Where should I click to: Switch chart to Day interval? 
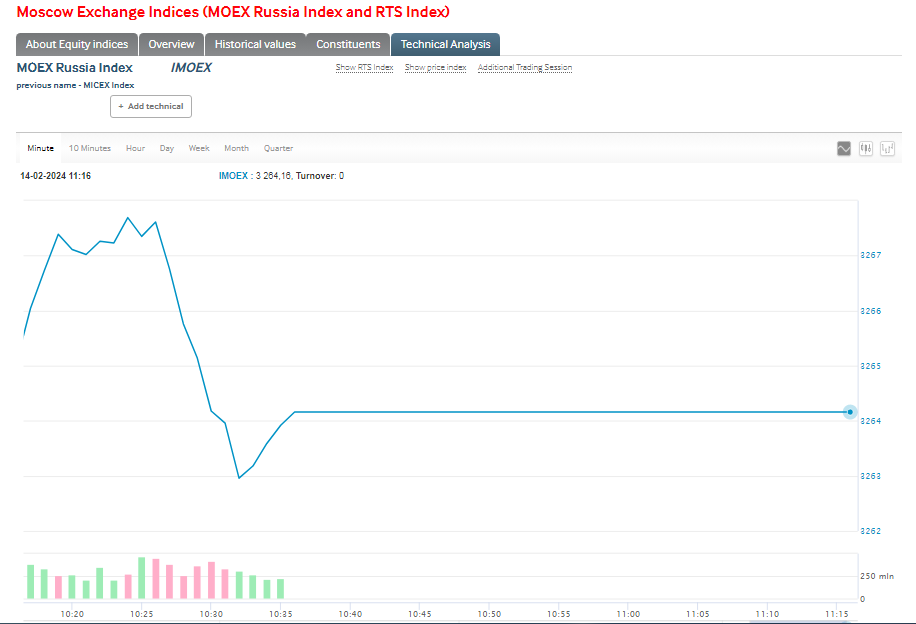167,148
